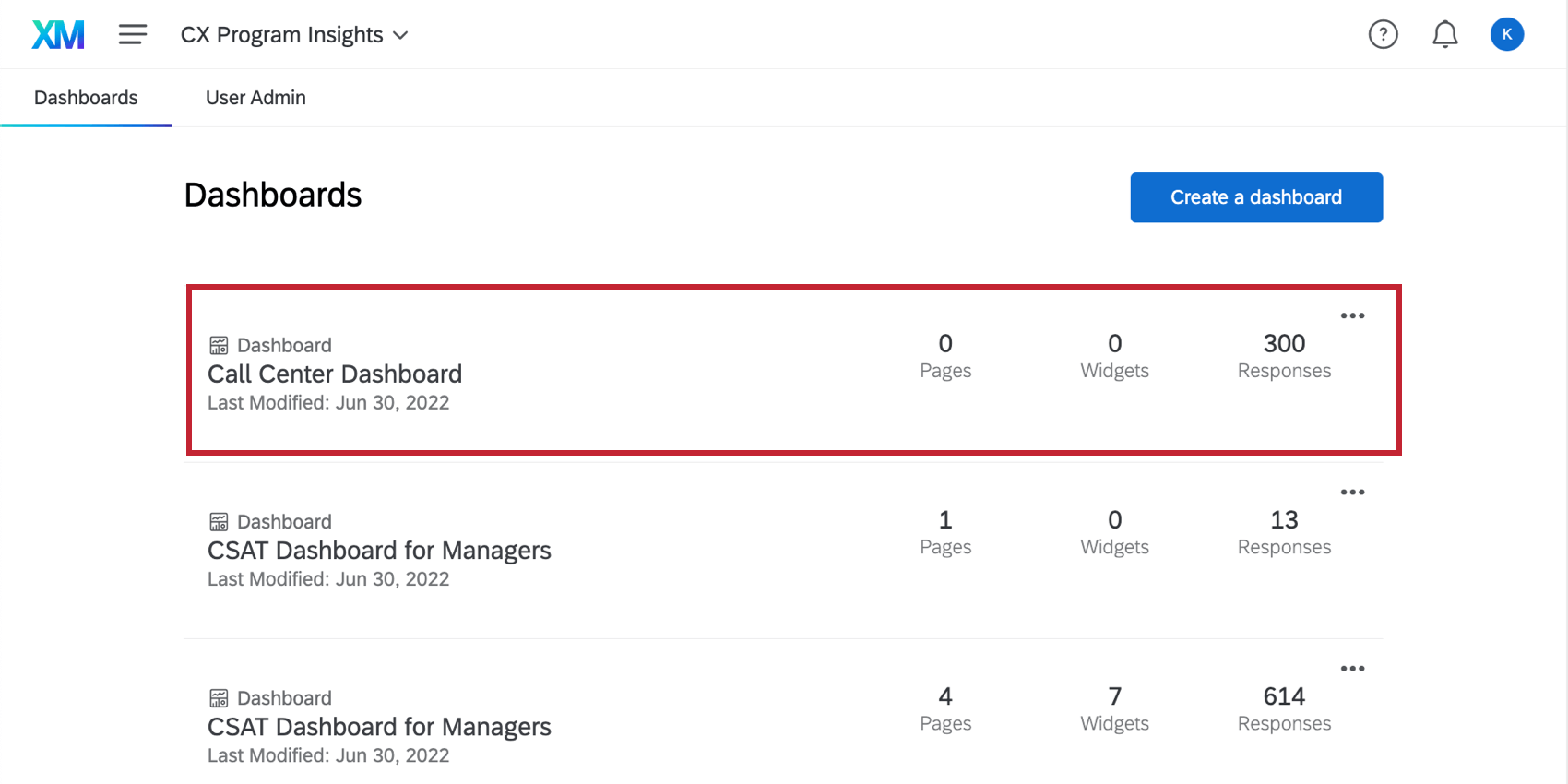The width and height of the screenshot is (1568, 784).
Task: Open the hamburger navigation menu
Action: pyautogui.click(x=133, y=35)
